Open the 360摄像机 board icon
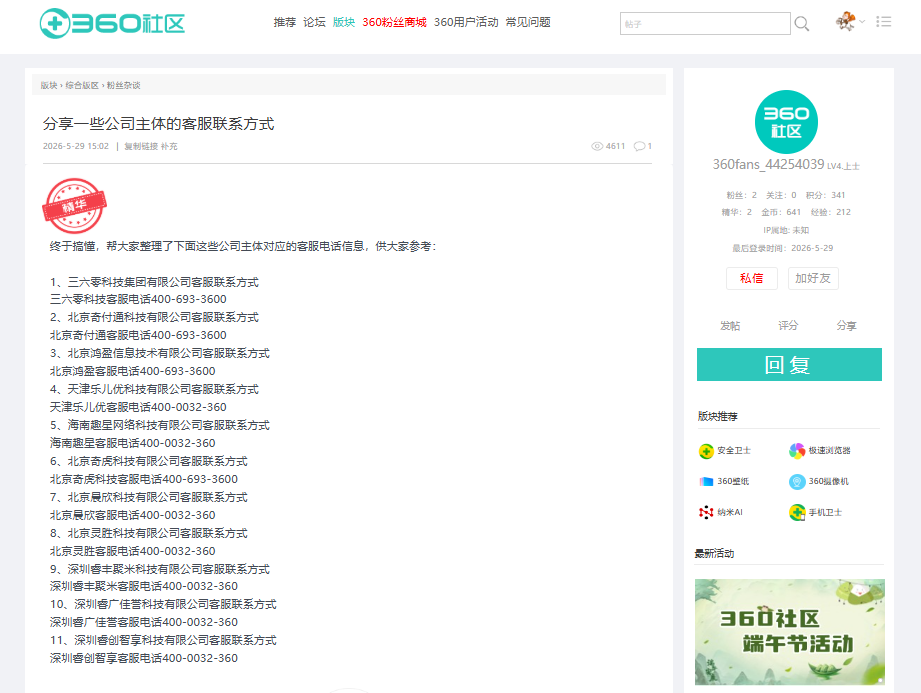 click(797, 482)
